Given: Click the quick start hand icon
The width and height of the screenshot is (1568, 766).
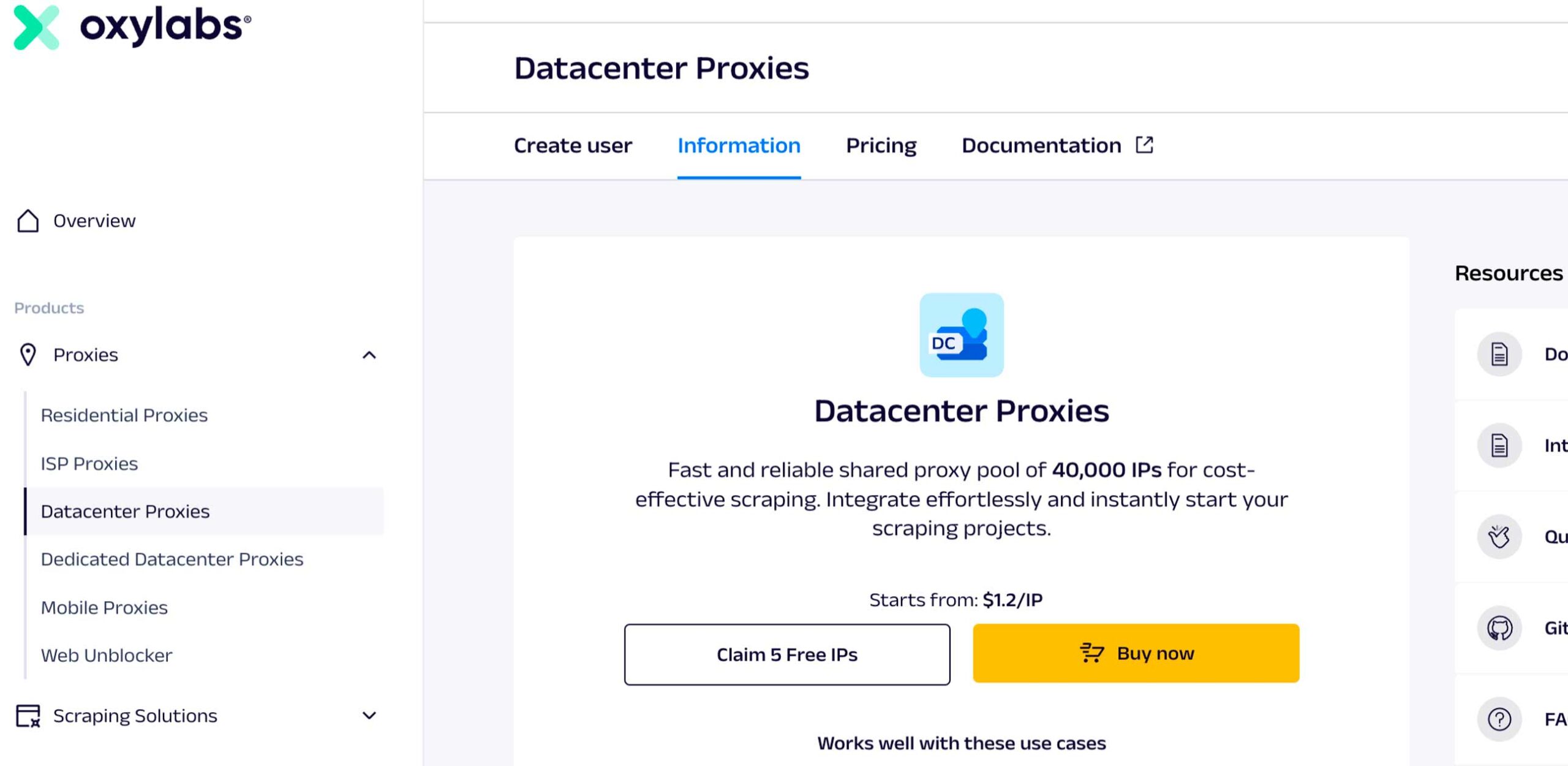Looking at the screenshot, I should (x=1499, y=537).
